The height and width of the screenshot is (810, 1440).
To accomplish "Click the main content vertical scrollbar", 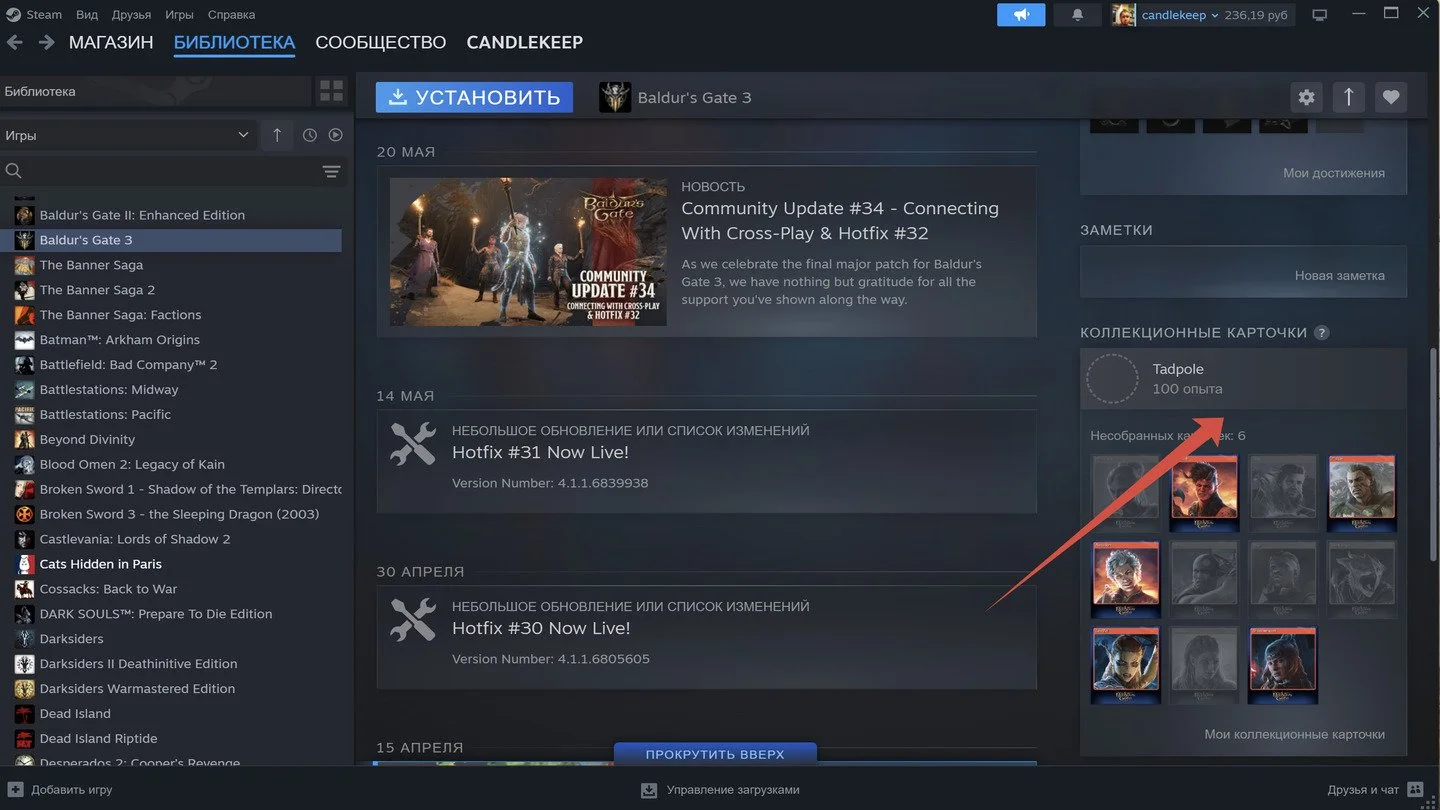I will (1435, 455).
